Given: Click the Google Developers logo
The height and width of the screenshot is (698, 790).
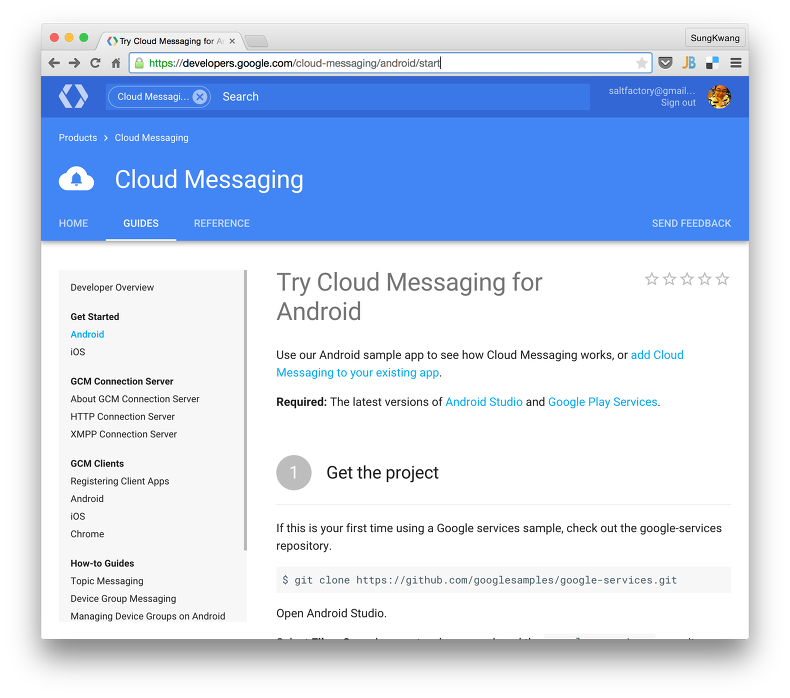Looking at the screenshot, I should click(x=74, y=96).
